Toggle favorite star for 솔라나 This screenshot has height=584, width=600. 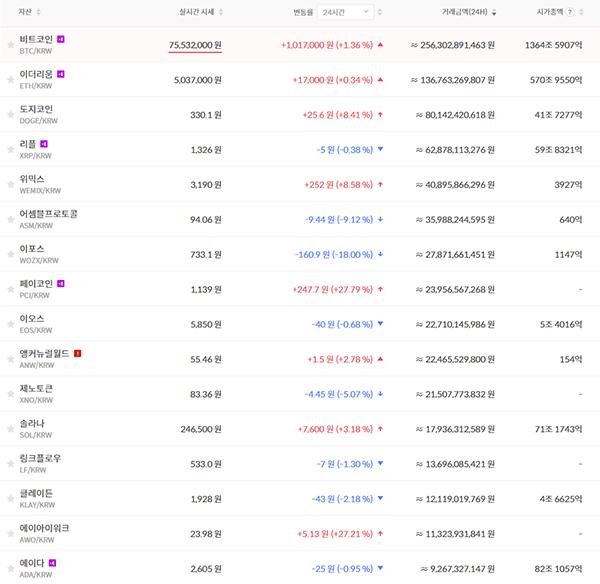tap(10, 429)
